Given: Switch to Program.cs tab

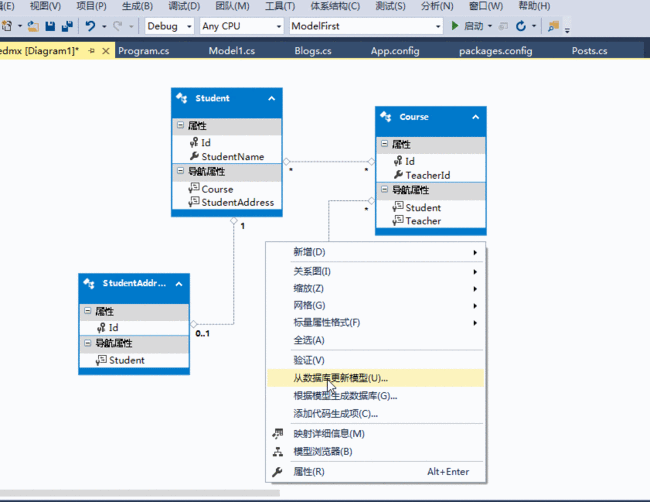Looking at the screenshot, I should tap(143, 51).
